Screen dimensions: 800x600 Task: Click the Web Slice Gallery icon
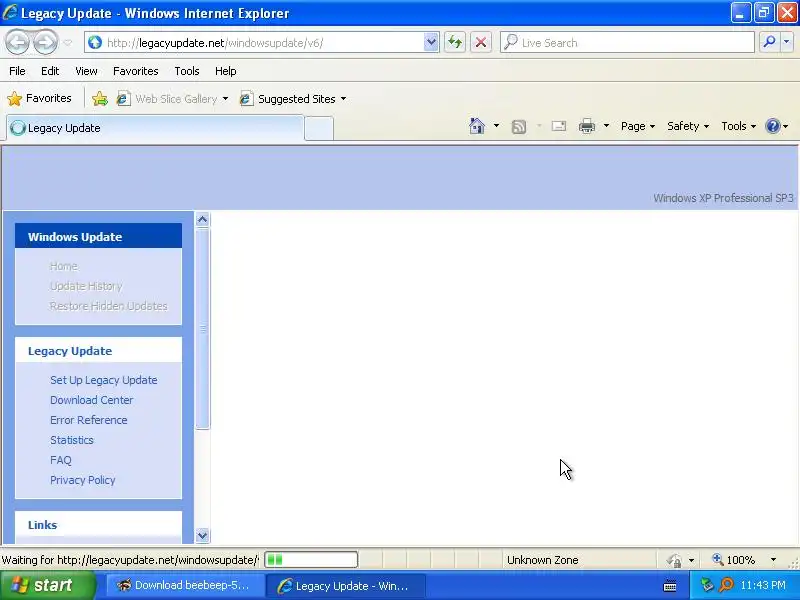tap(123, 98)
